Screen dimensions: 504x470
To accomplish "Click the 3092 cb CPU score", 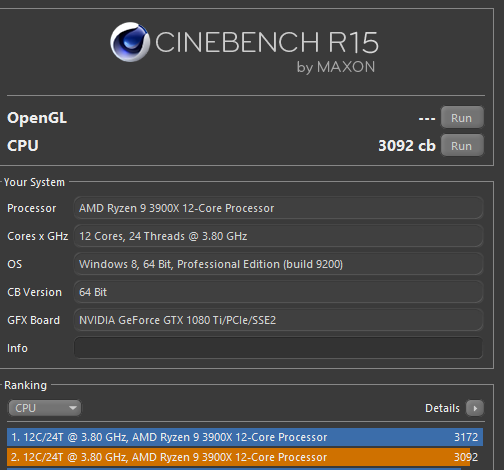I will pos(407,146).
